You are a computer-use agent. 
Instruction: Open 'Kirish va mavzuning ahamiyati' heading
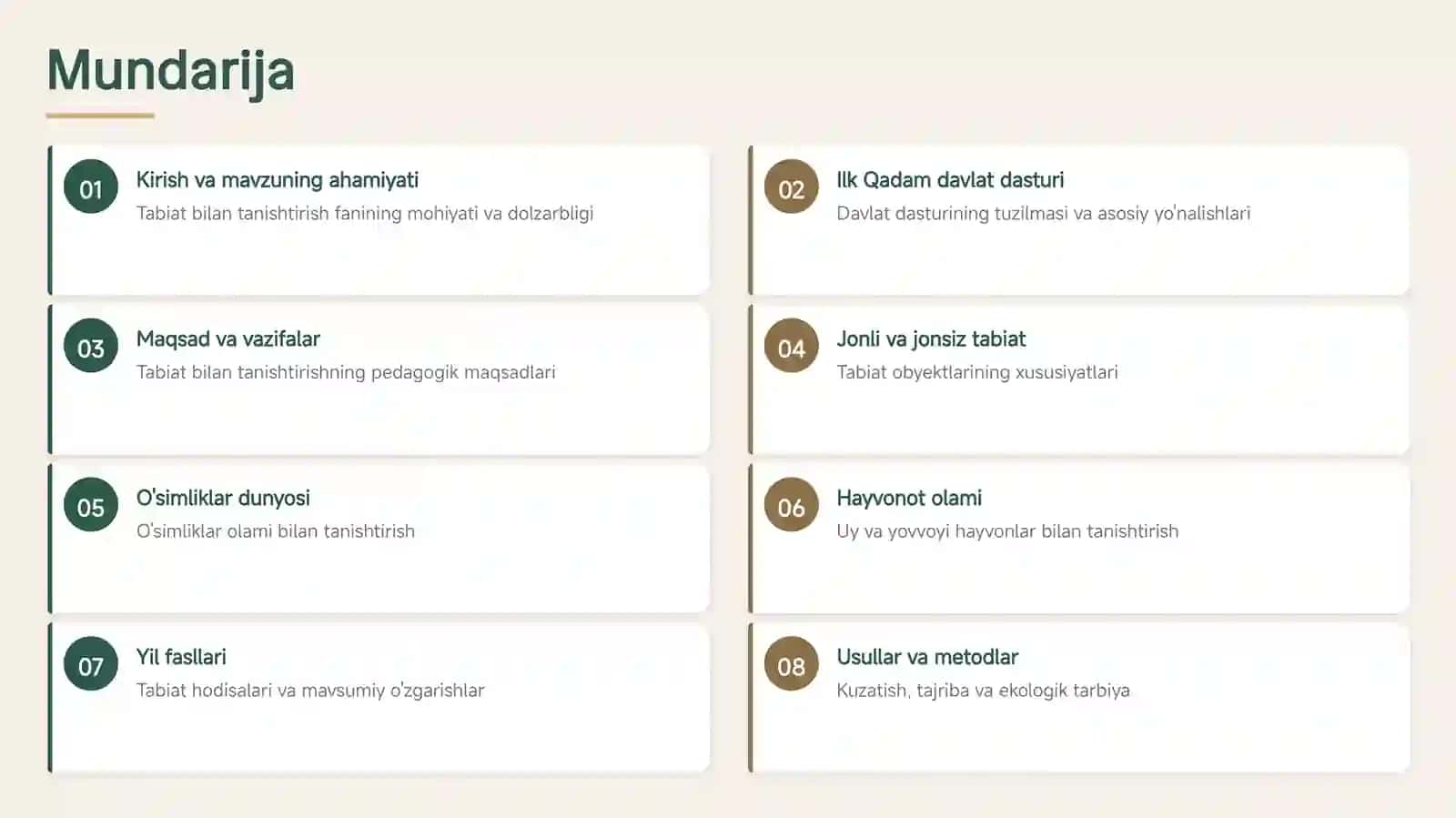278,180
